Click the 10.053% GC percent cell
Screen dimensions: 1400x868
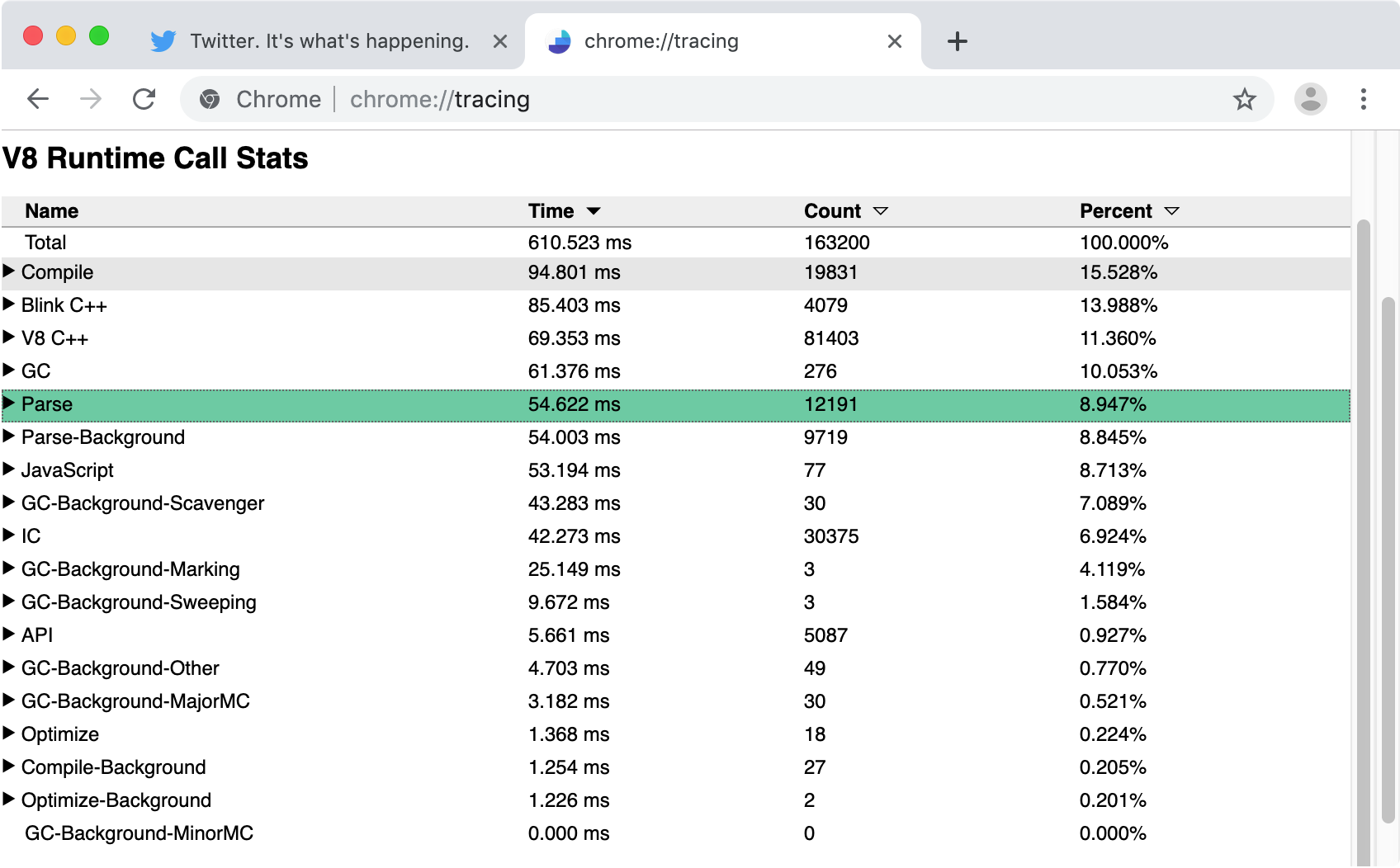point(1119,371)
